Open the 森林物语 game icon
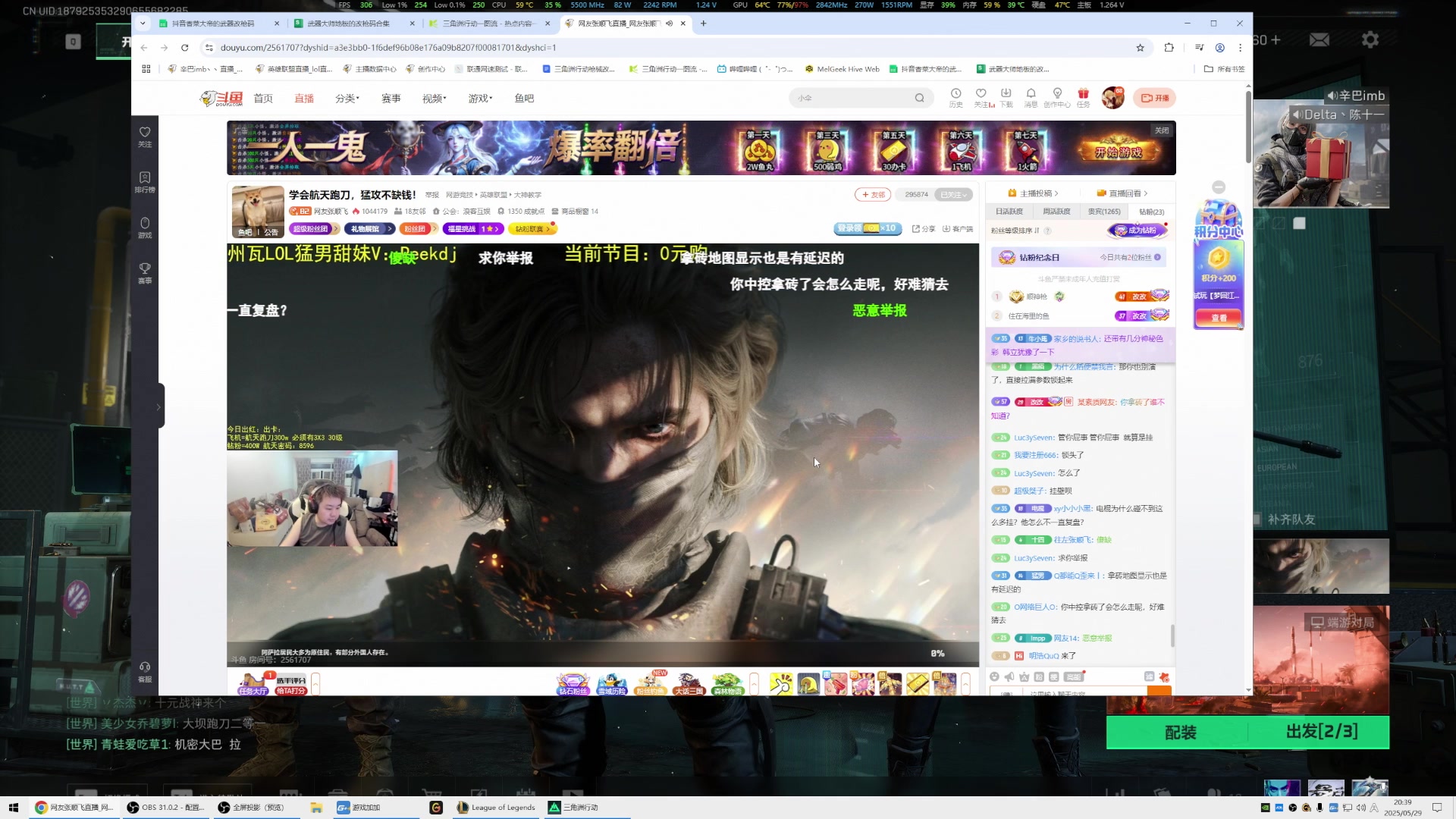 click(727, 683)
